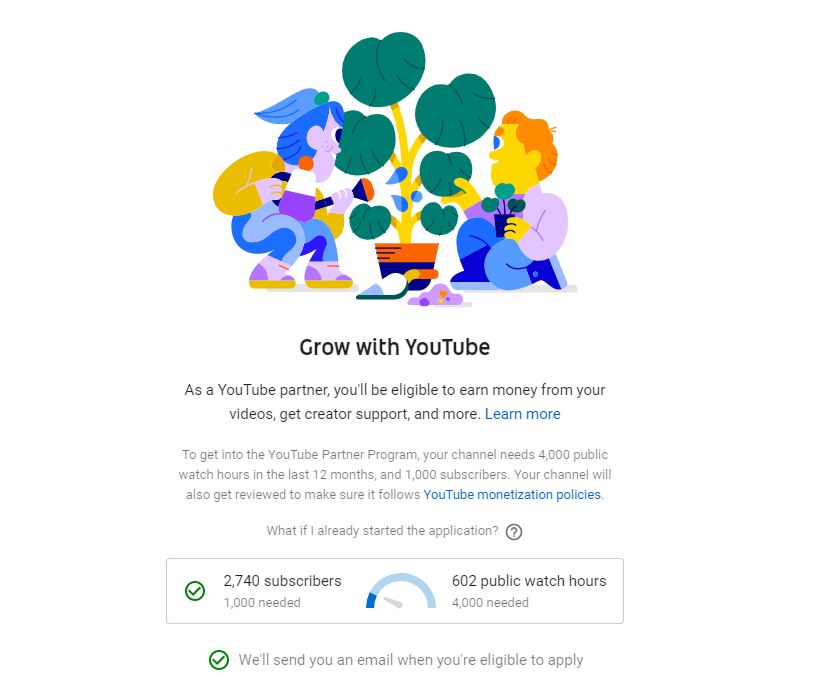Viewport: 820px width, 686px height.
Task: Click the question mark help icon
Action: pos(514,532)
